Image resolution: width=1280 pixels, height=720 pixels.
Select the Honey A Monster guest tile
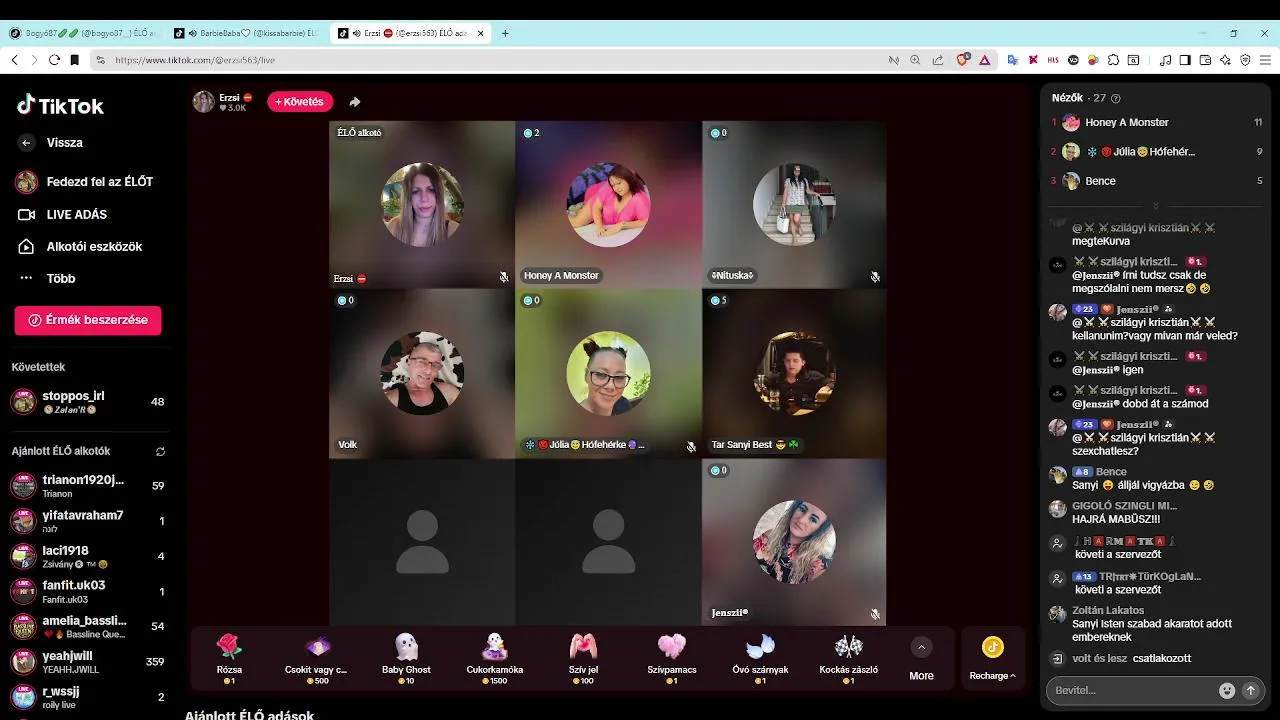click(x=608, y=205)
